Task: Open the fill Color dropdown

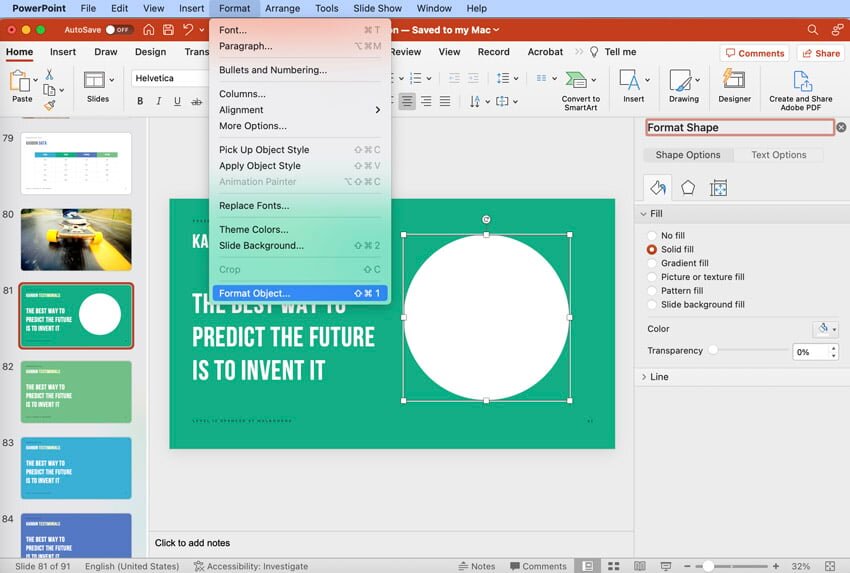Action: tap(825, 329)
